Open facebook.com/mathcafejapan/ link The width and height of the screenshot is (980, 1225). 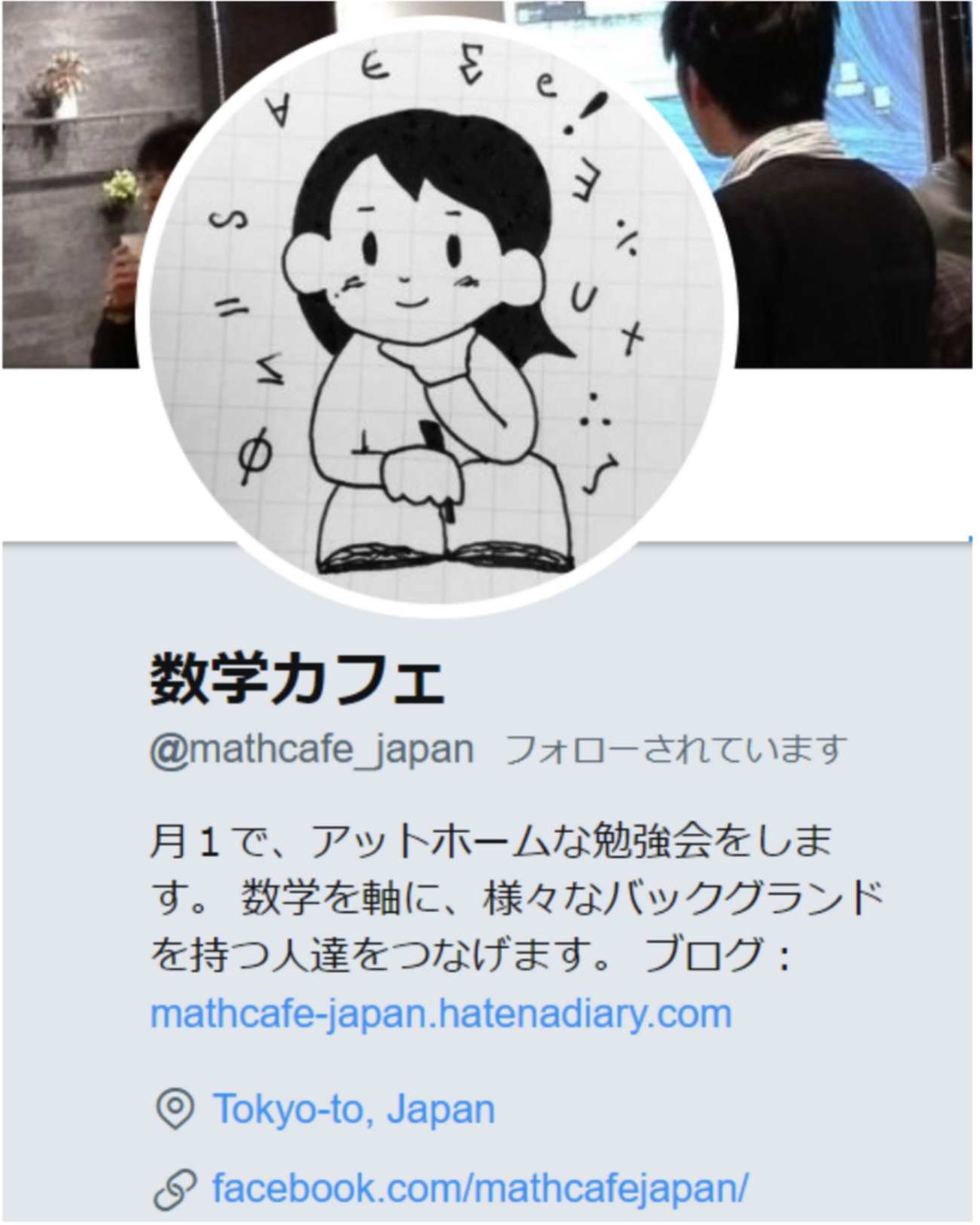click(480, 1189)
